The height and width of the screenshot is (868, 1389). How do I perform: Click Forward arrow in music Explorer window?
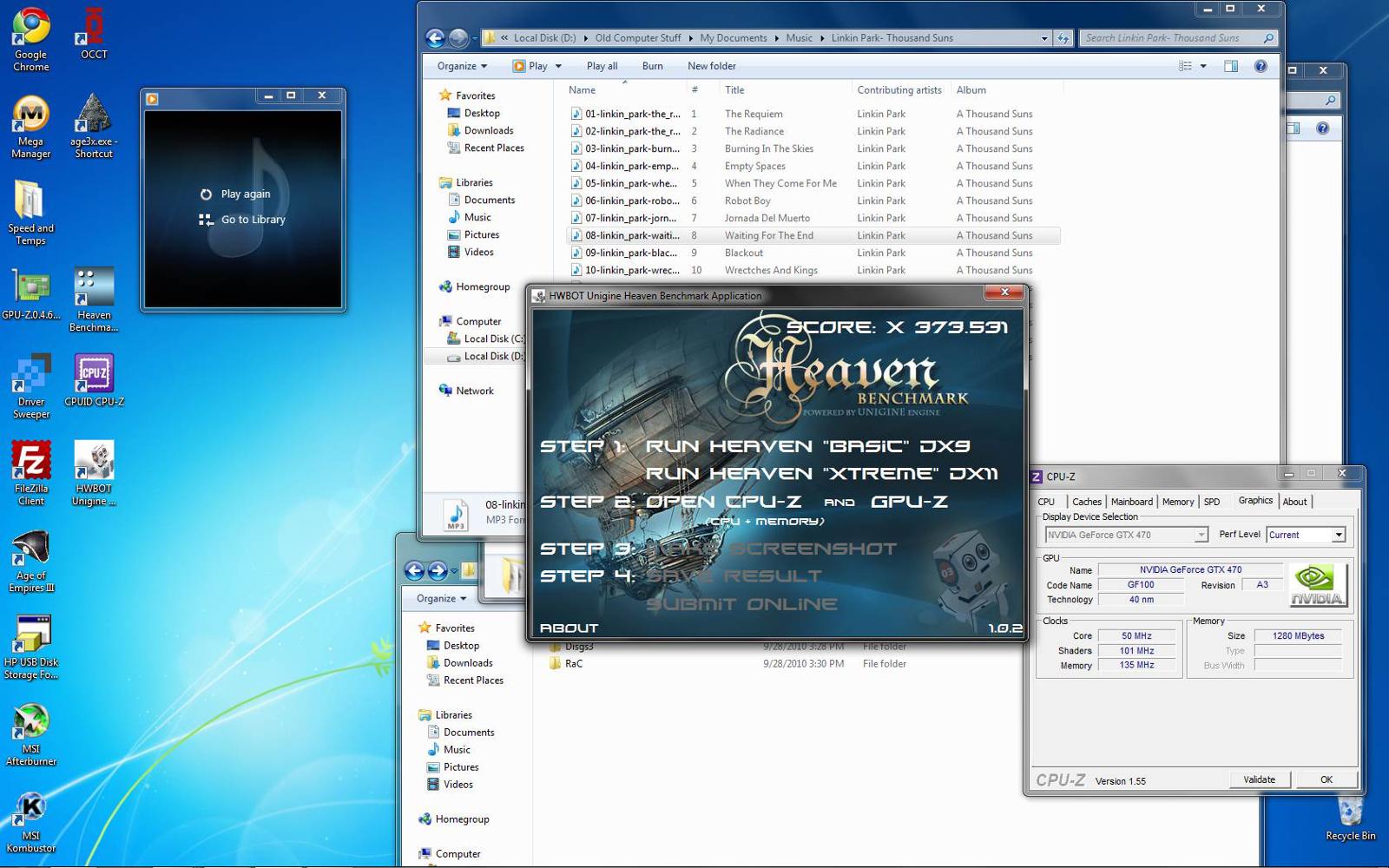point(458,38)
